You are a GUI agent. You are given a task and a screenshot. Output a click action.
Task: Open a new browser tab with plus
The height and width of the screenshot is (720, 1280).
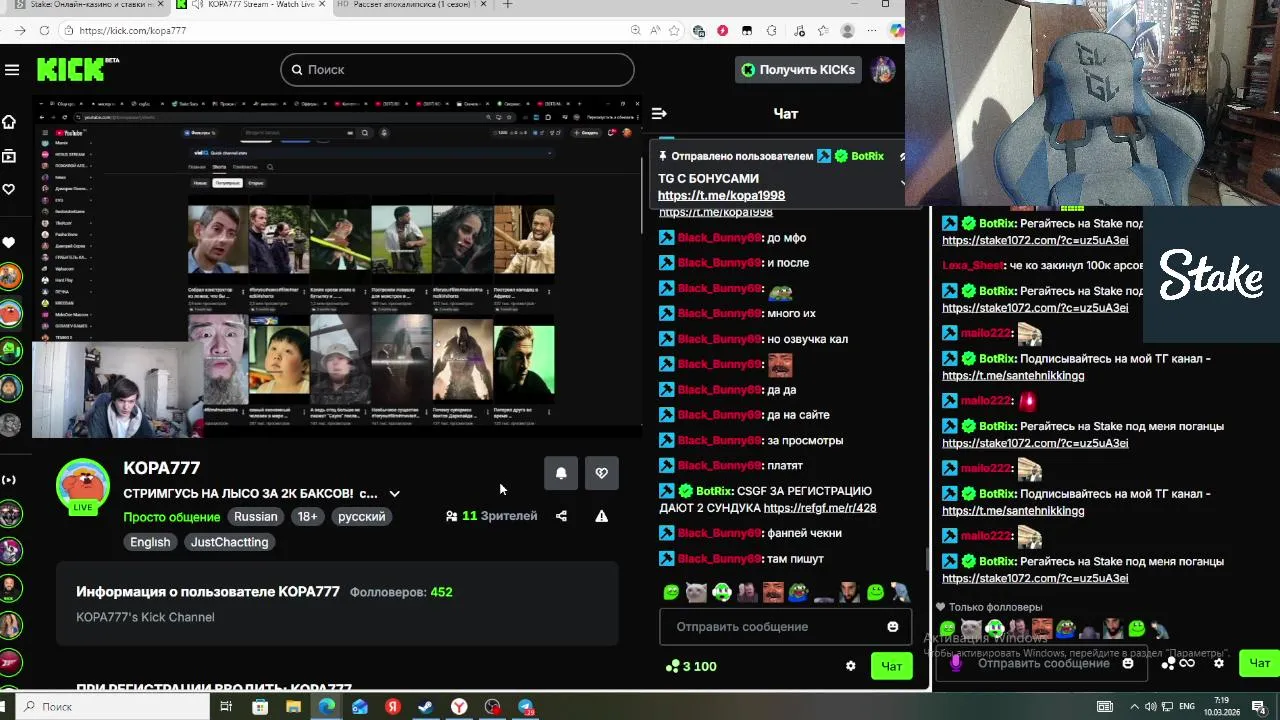click(x=507, y=5)
